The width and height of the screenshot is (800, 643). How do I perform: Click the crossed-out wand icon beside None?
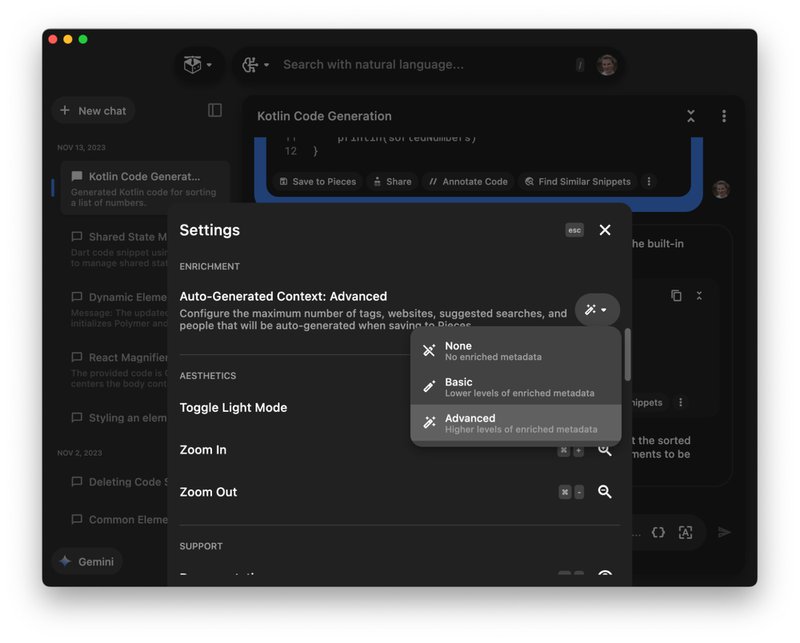[429, 351]
